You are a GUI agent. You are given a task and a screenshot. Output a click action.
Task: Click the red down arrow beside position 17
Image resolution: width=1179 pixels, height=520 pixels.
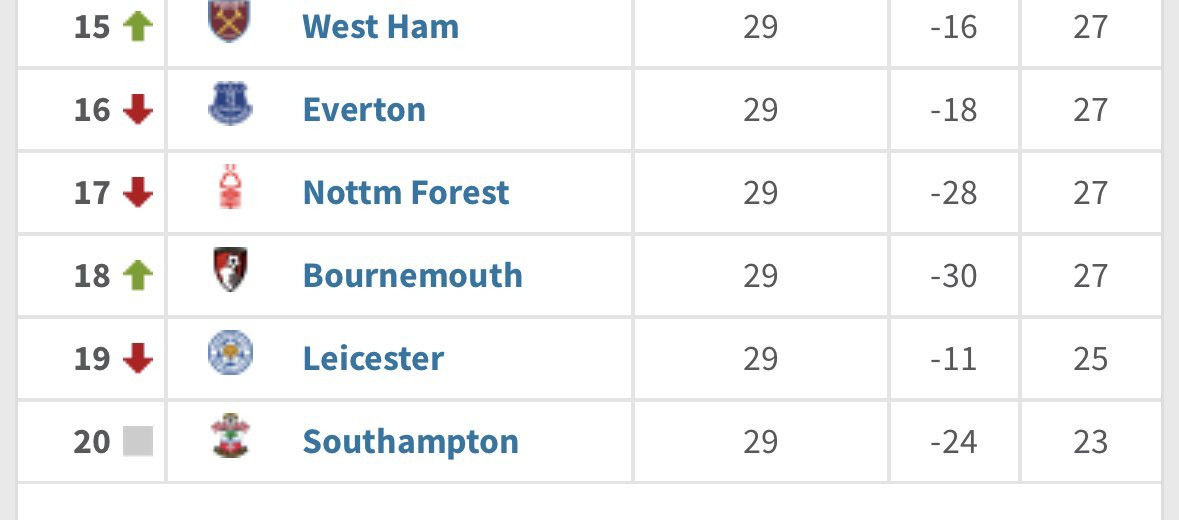(x=138, y=192)
